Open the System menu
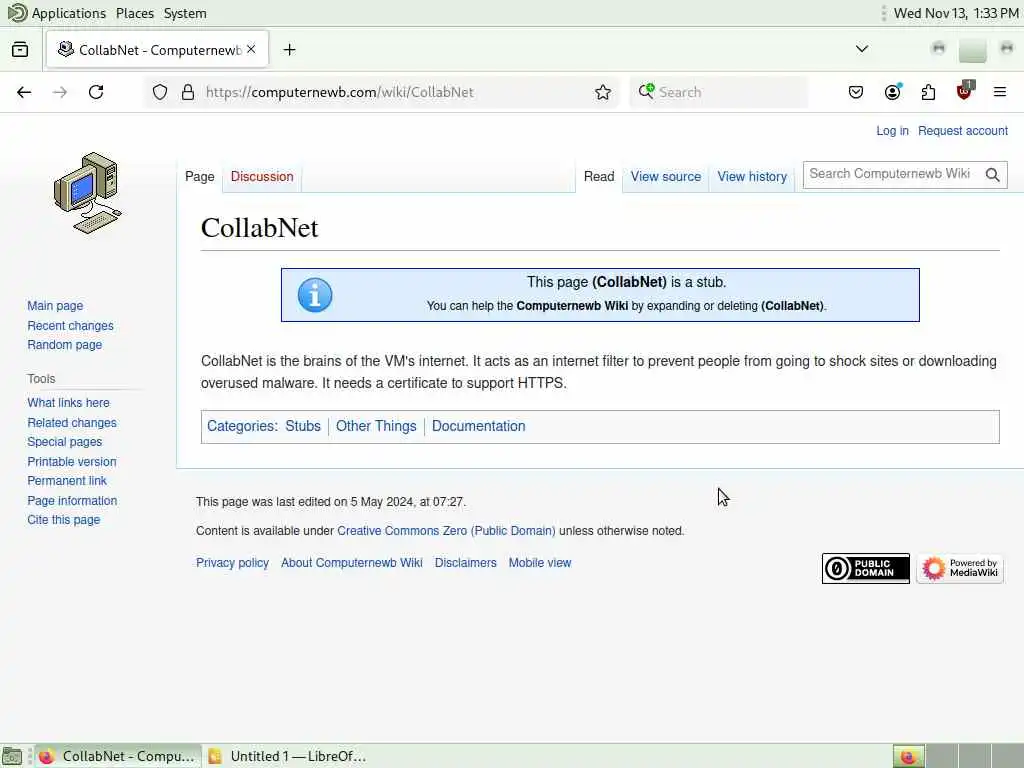This screenshot has height=768, width=1024. click(185, 13)
